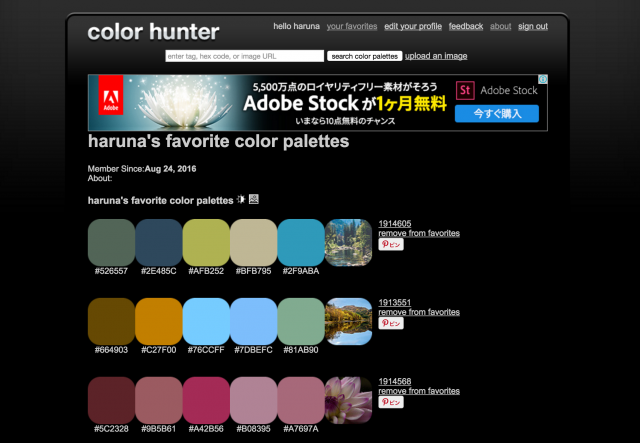Click the light mode sun icon
The height and width of the screenshot is (443, 640).
[240, 199]
